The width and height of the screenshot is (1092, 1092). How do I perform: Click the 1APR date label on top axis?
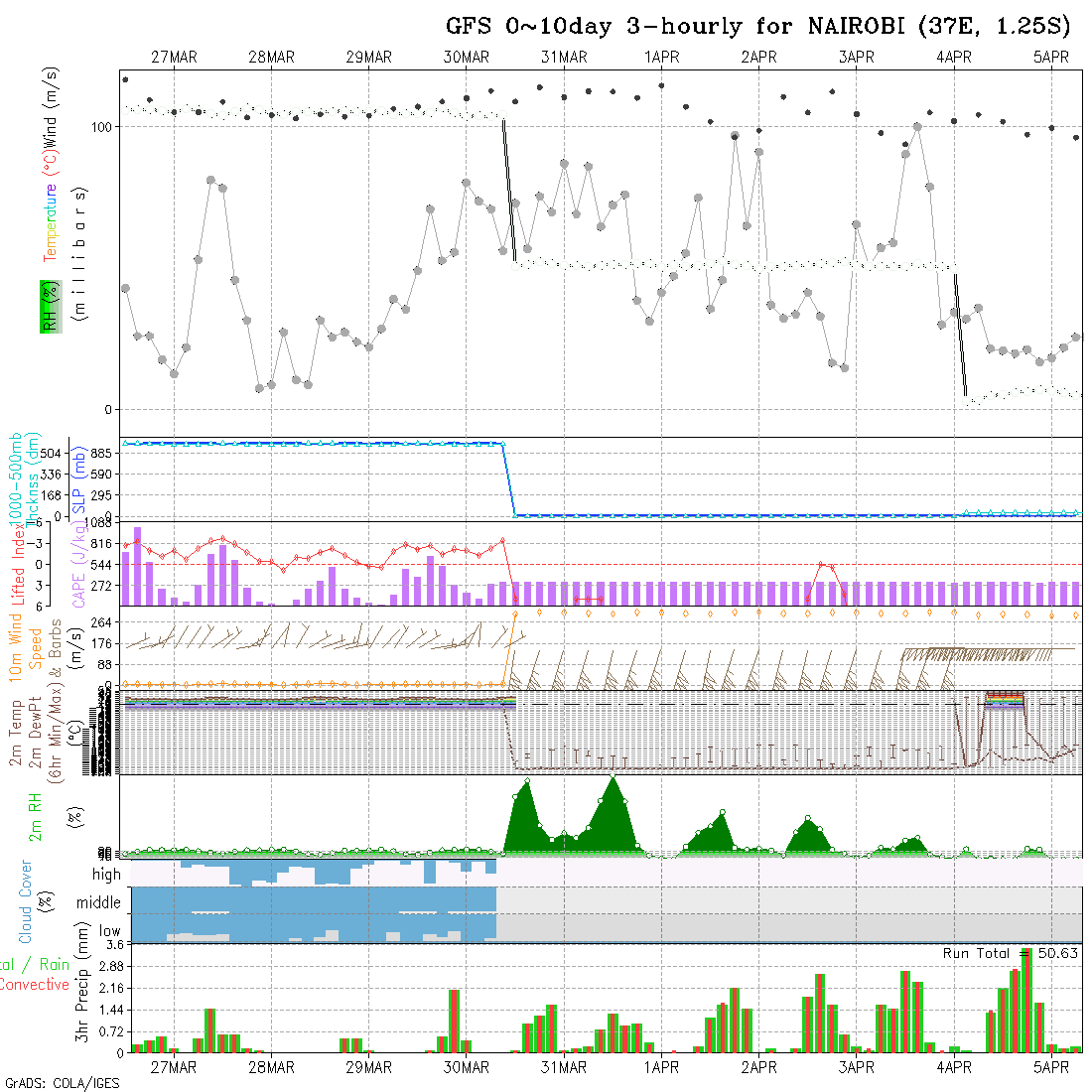tap(661, 58)
